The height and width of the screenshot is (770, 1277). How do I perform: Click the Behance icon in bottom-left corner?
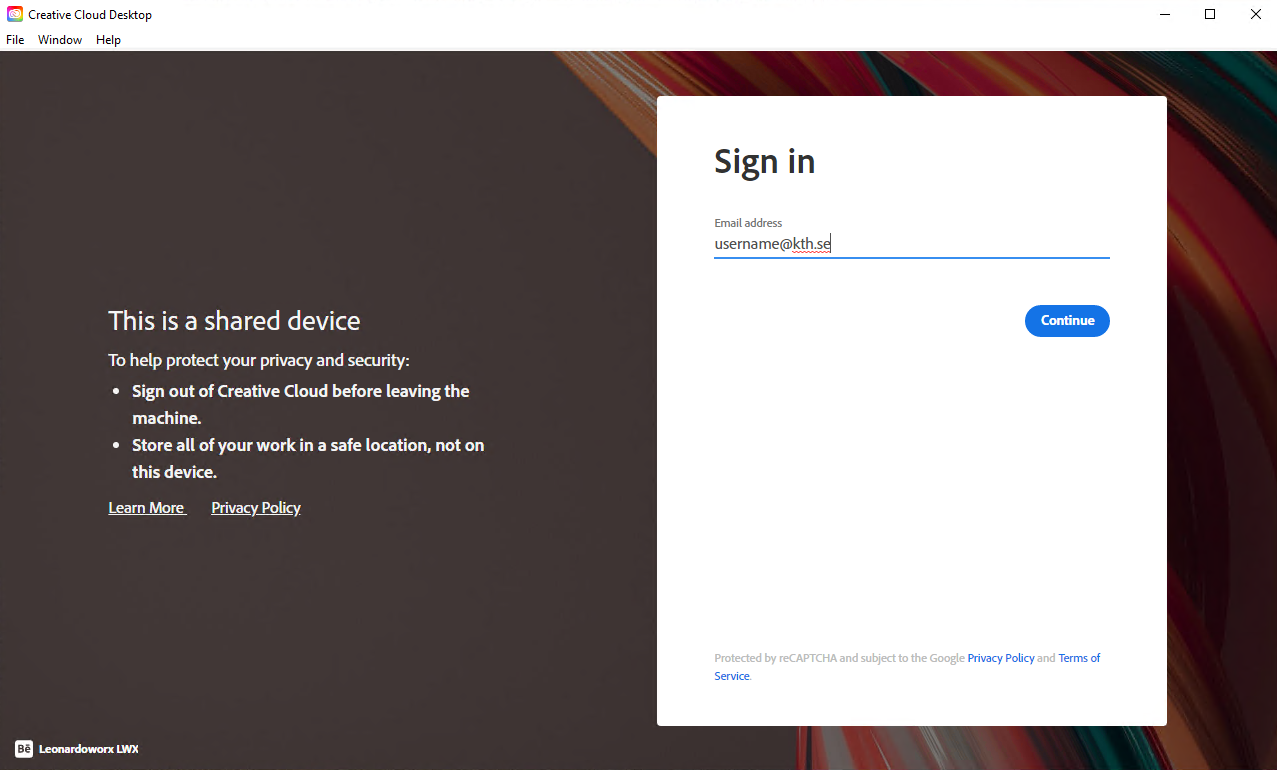(24, 749)
